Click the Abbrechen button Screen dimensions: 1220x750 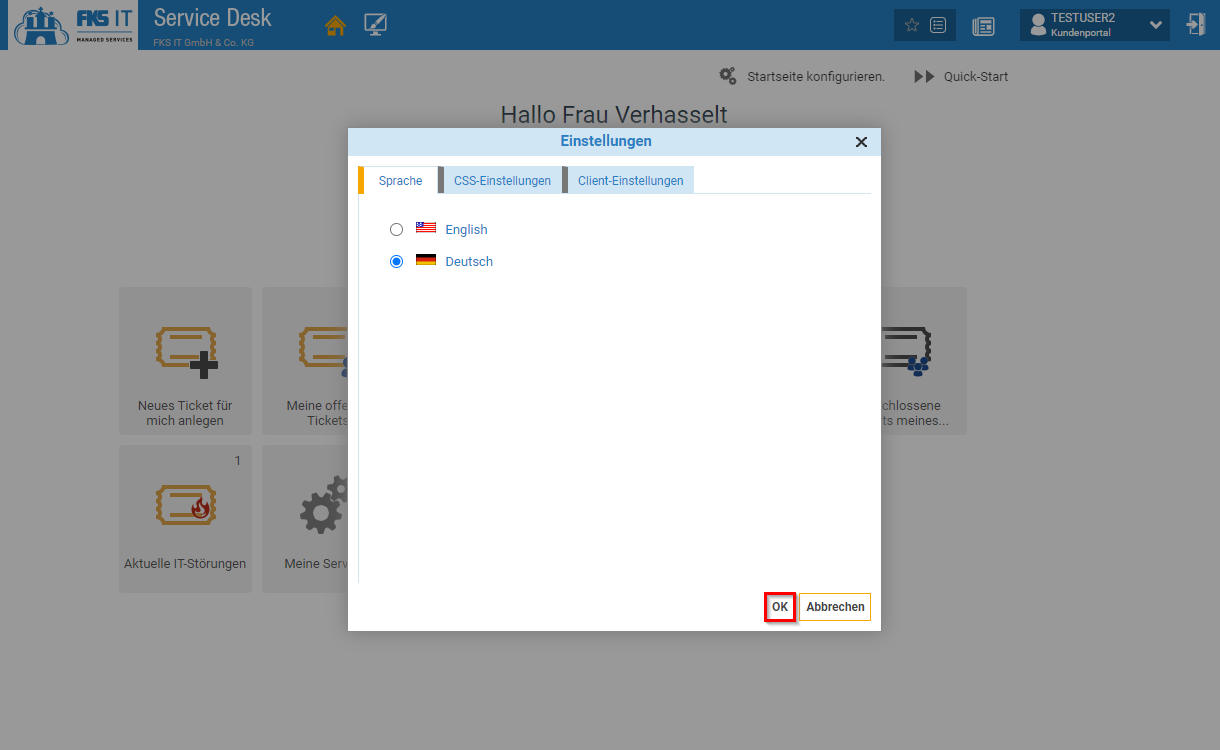[x=835, y=607]
